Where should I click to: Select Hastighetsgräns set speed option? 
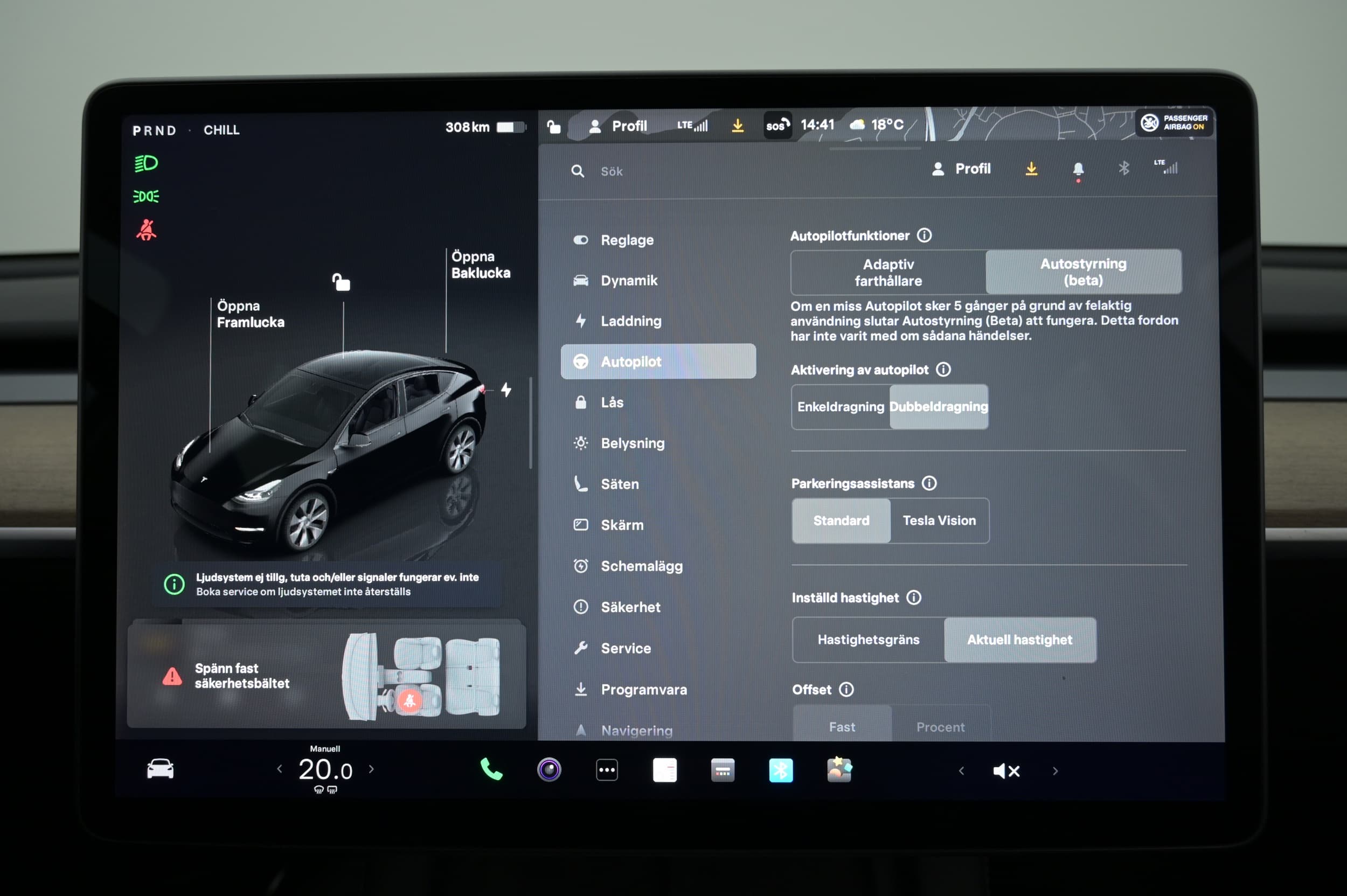(x=869, y=640)
